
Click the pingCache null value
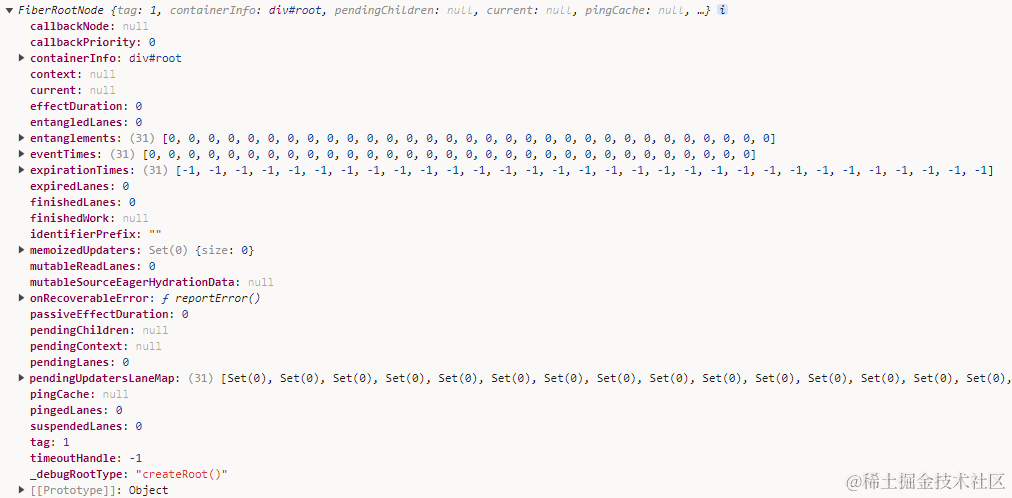(x=116, y=394)
